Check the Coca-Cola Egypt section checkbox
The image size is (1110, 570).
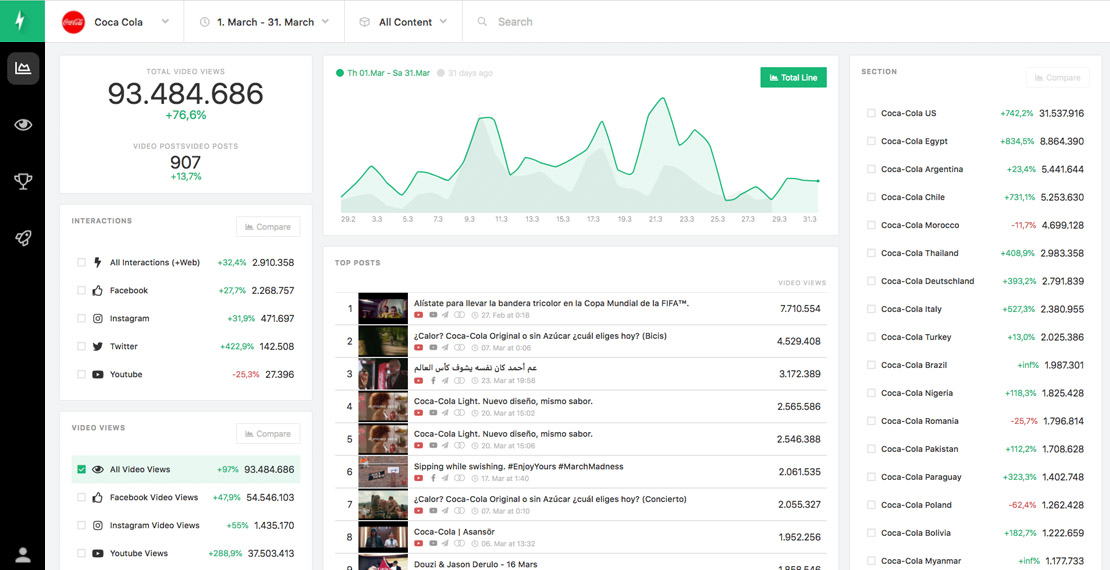[871, 141]
